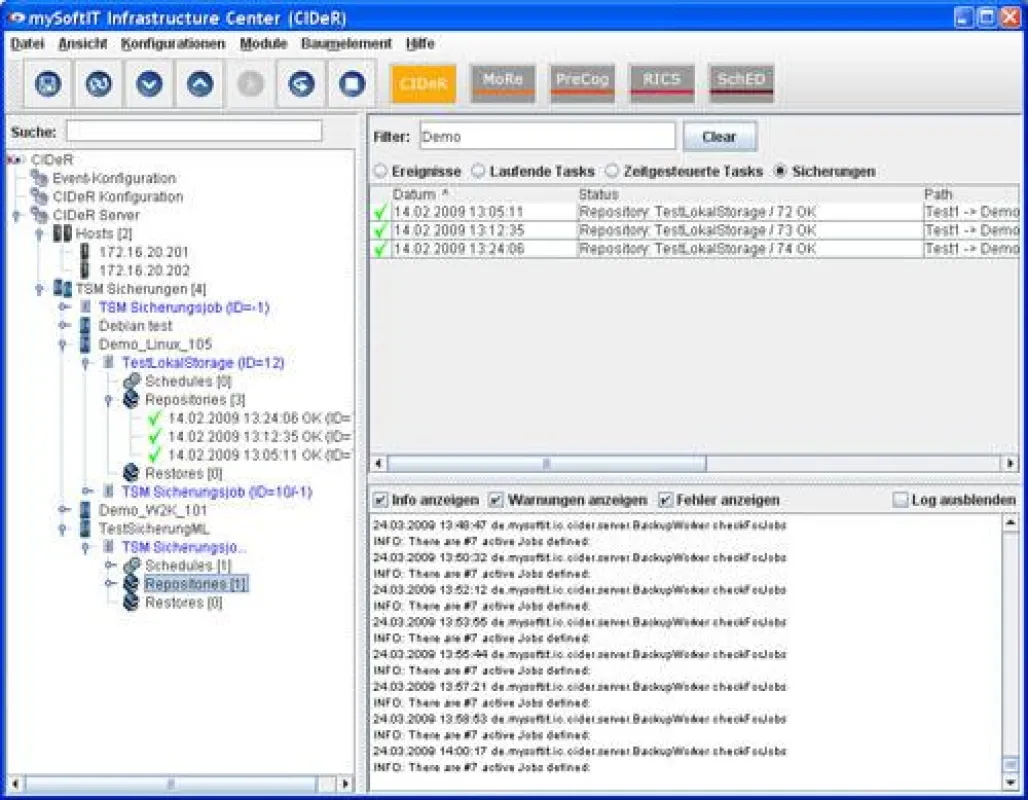Switch to the CIDeR module button

[x=424, y=83]
